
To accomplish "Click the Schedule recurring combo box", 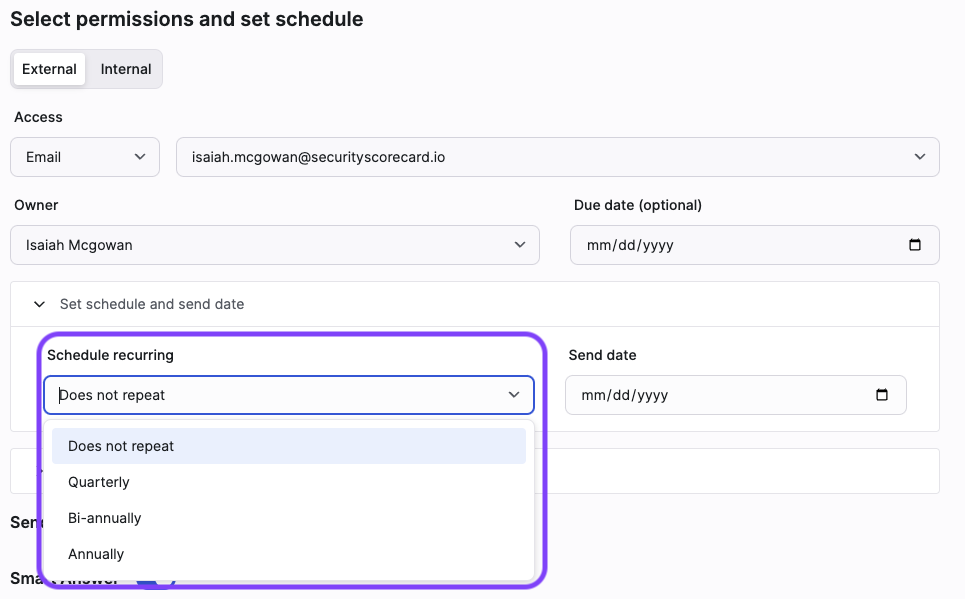I will [x=289, y=395].
